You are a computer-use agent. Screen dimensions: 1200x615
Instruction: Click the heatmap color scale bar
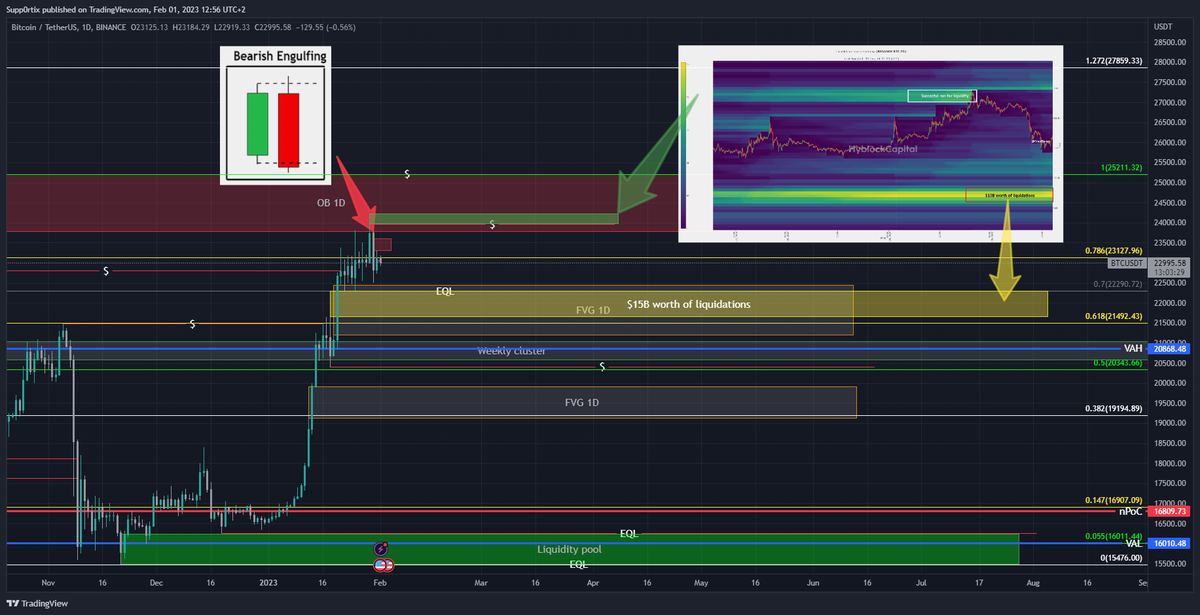click(684, 143)
